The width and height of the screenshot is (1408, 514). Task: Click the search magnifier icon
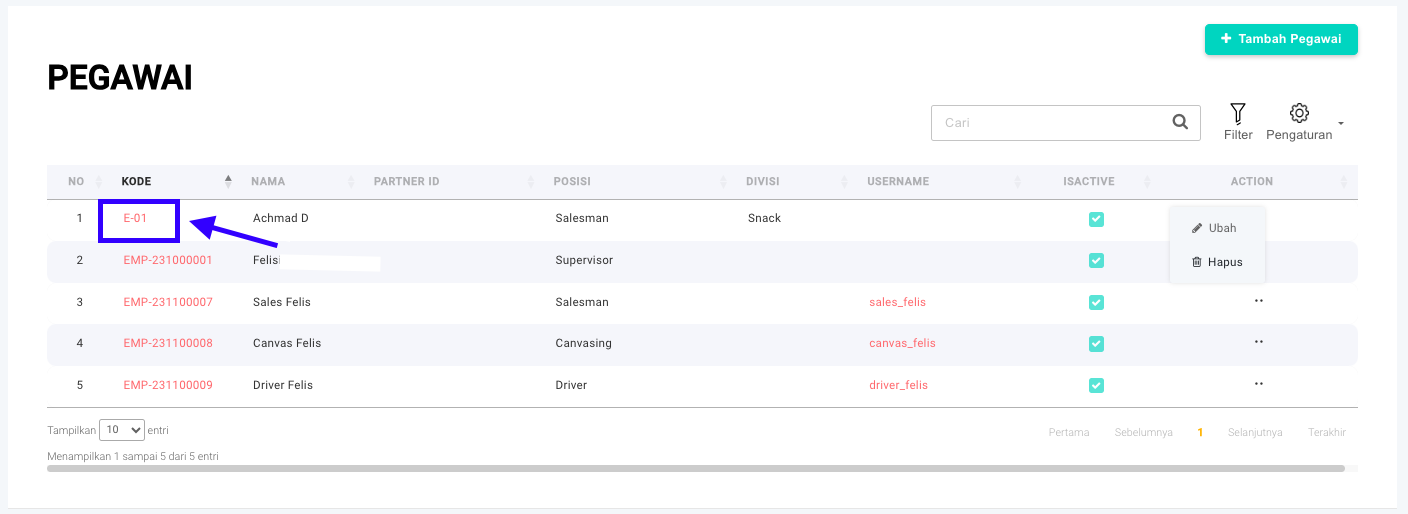(x=1180, y=123)
